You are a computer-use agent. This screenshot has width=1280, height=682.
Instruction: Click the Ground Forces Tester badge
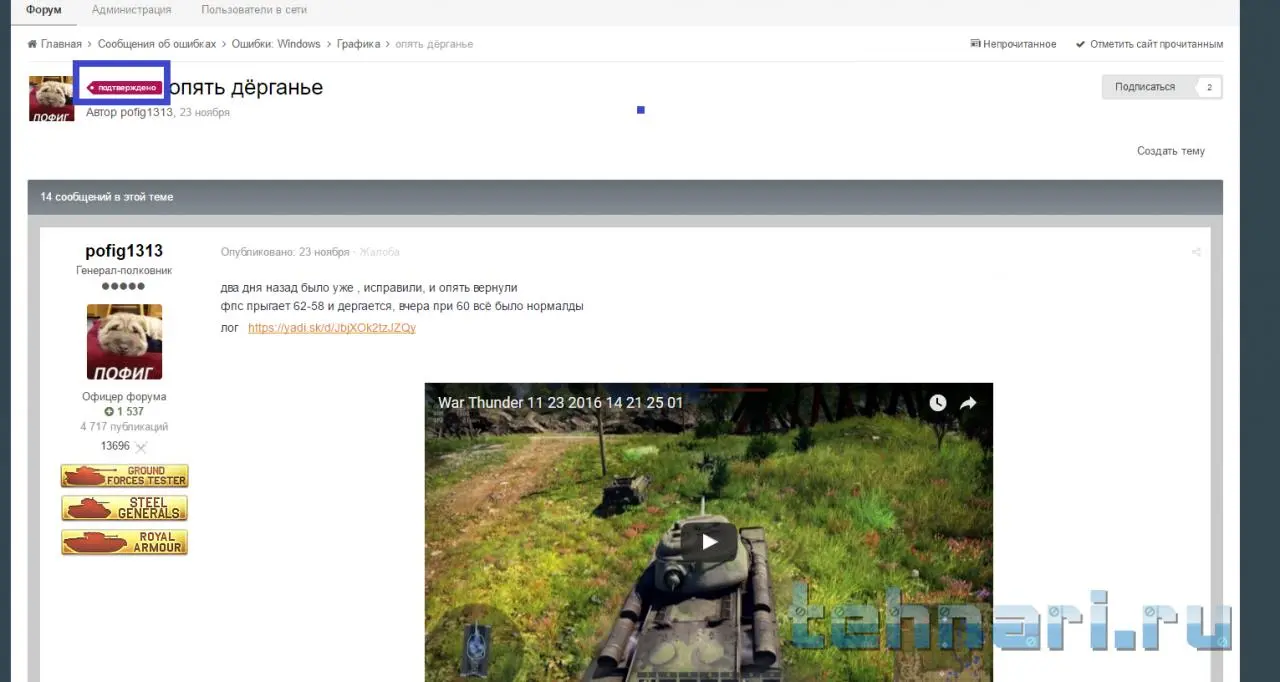[x=124, y=476]
